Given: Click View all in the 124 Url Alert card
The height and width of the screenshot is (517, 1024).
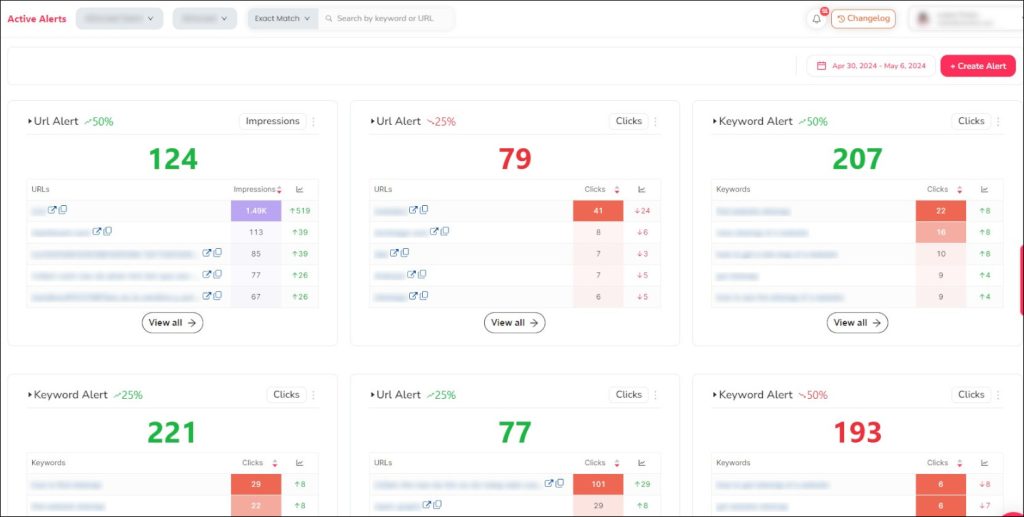Looking at the screenshot, I should [172, 322].
